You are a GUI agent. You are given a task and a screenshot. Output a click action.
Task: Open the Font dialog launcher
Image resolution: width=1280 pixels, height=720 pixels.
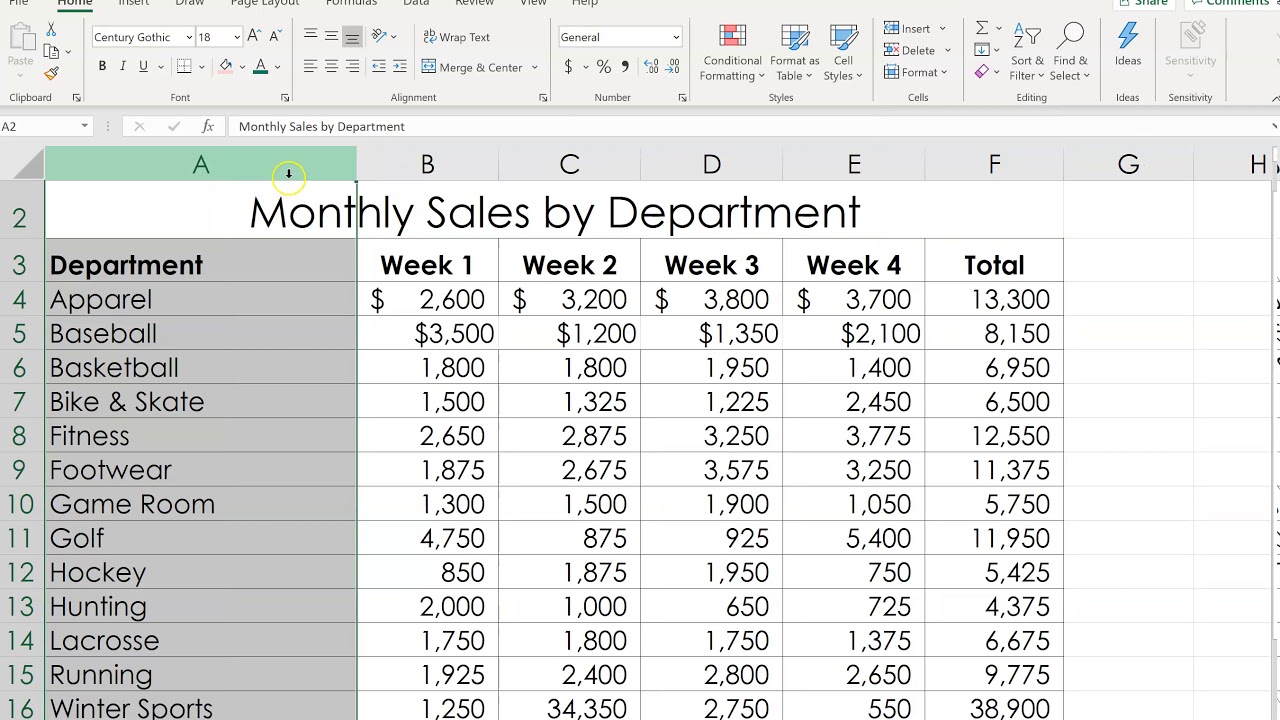[x=285, y=98]
